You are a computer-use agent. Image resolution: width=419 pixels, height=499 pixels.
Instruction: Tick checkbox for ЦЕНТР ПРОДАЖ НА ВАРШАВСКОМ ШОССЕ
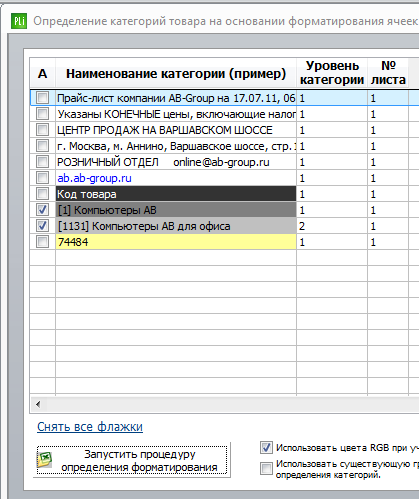(42, 130)
